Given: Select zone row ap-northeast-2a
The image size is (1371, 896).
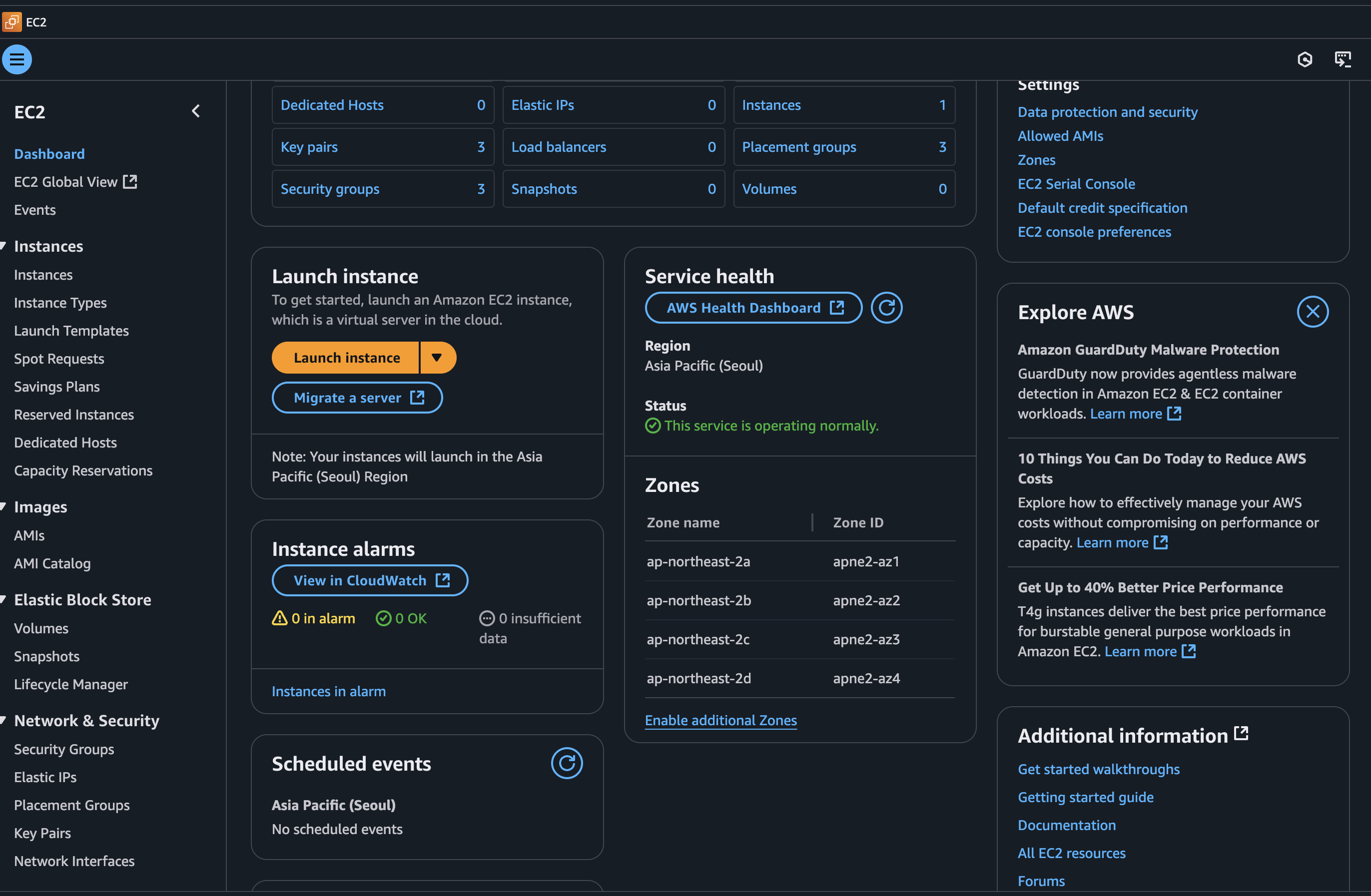Looking at the screenshot, I should [799, 561].
